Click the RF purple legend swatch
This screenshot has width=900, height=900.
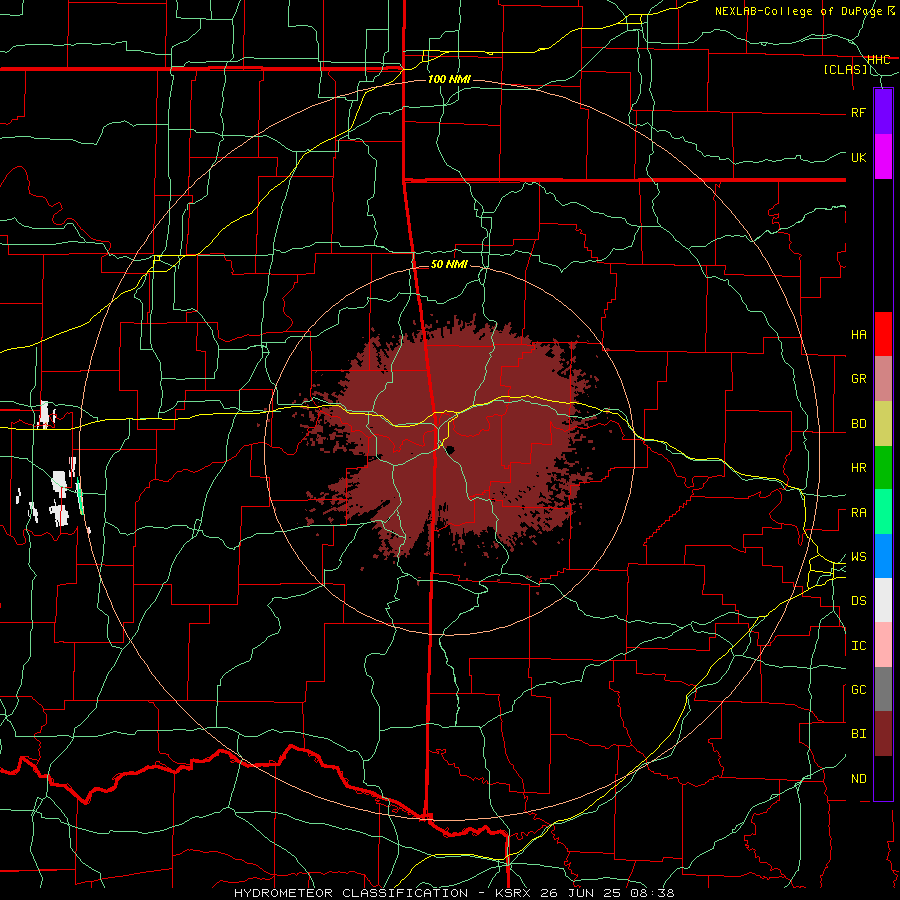coord(883,112)
